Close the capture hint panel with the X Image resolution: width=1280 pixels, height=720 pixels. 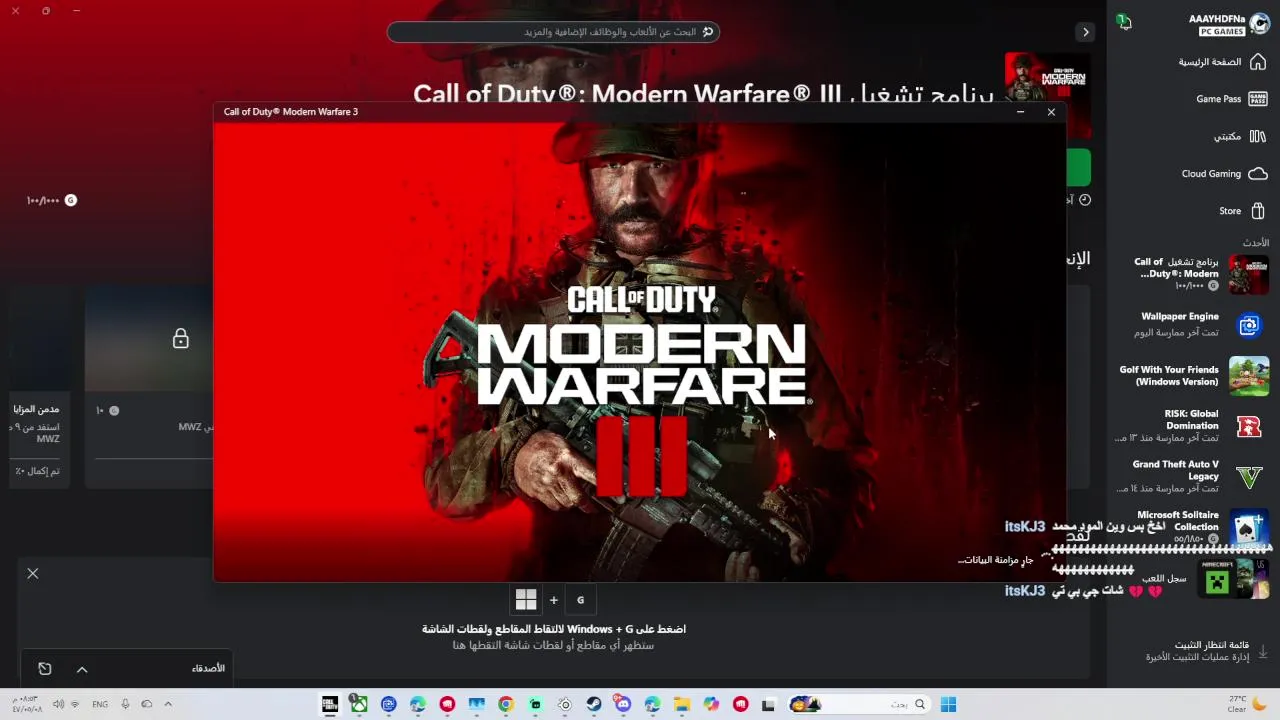click(33, 574)
